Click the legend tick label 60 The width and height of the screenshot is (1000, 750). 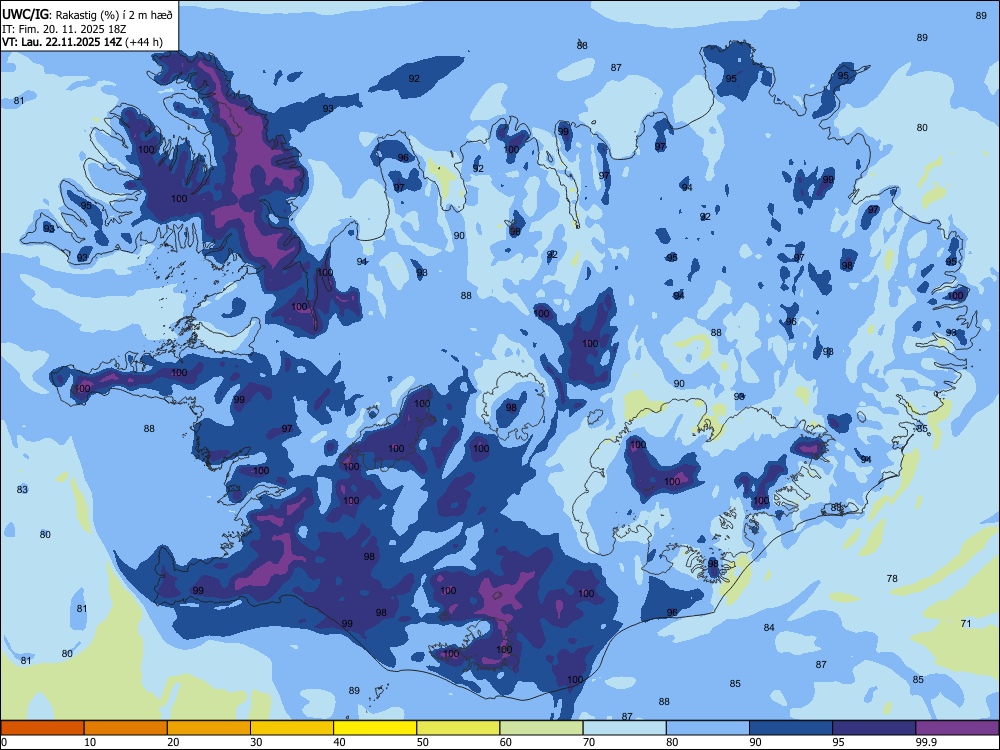[x=506, y=742]
